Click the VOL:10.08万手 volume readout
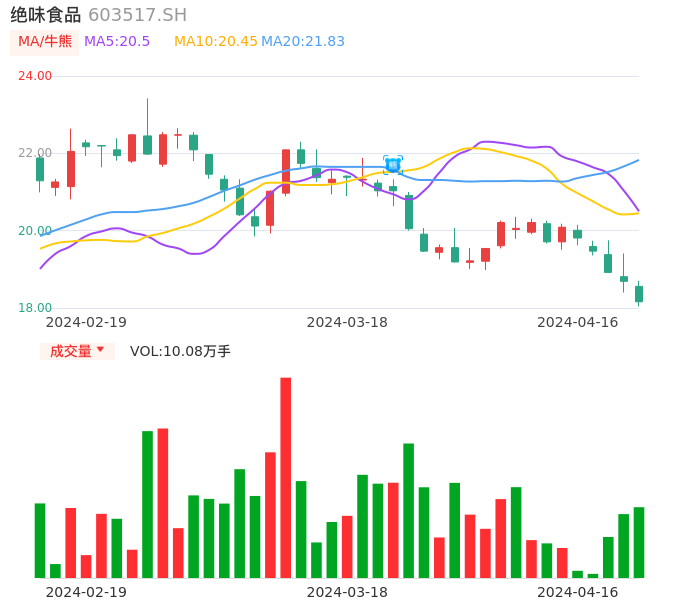 (180, 351)
